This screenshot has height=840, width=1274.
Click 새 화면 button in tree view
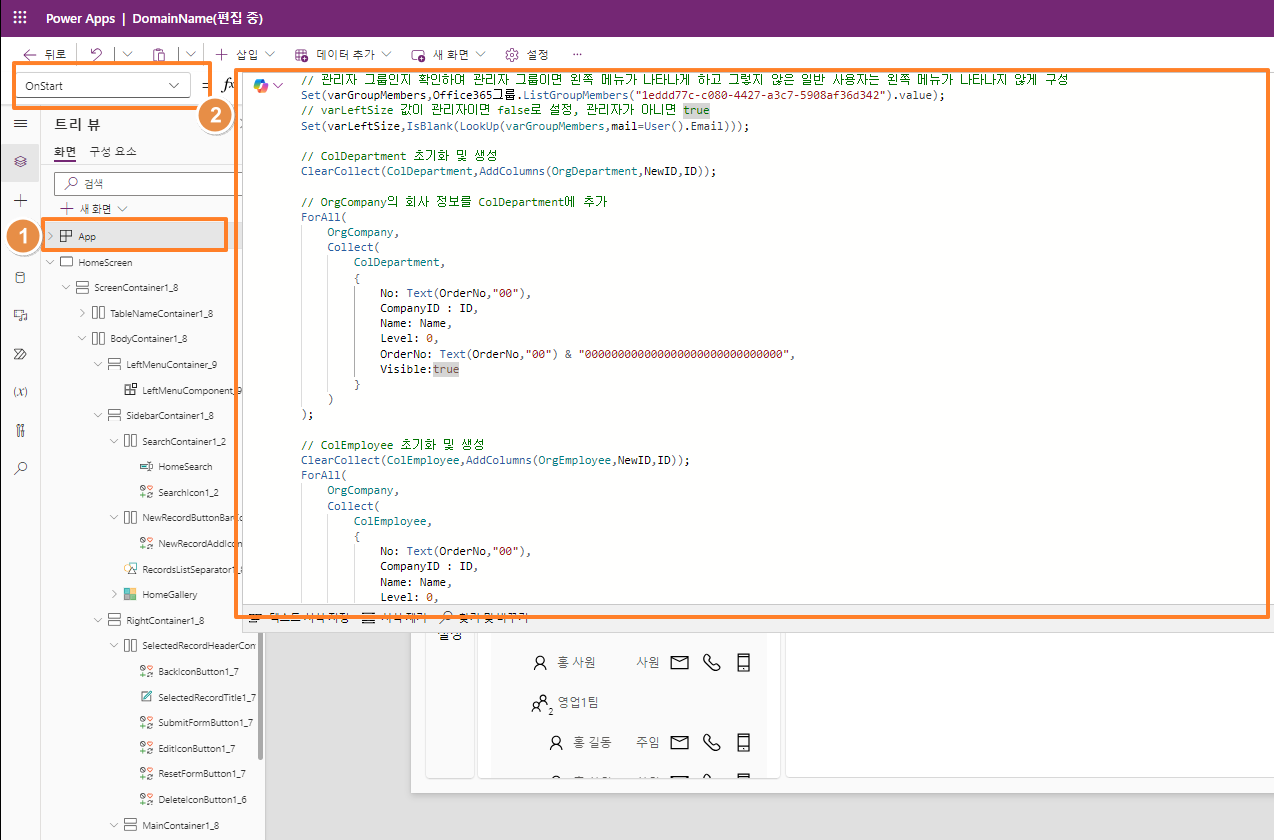click(95, 208)
